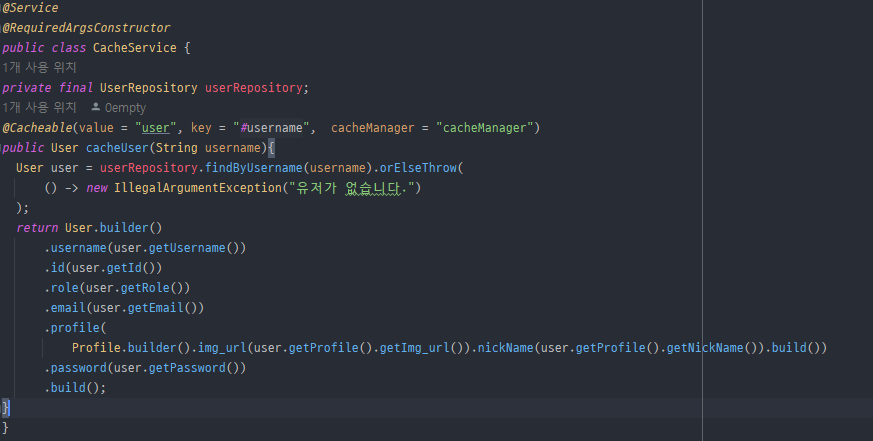The image size is (873, 441).
Task: Click the UserRepository type name
Action: click(149, 88)
